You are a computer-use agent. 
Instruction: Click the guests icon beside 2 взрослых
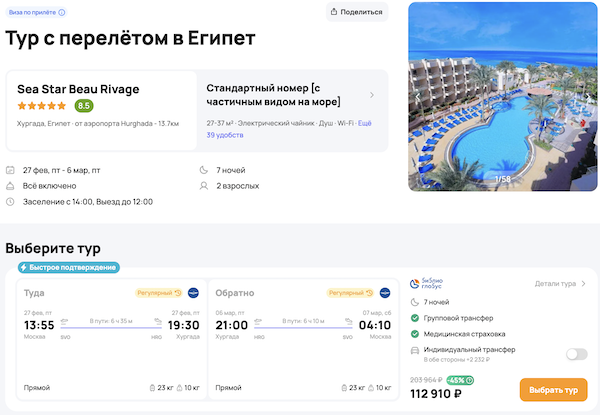pyautogui.click(x=203, y=186)
